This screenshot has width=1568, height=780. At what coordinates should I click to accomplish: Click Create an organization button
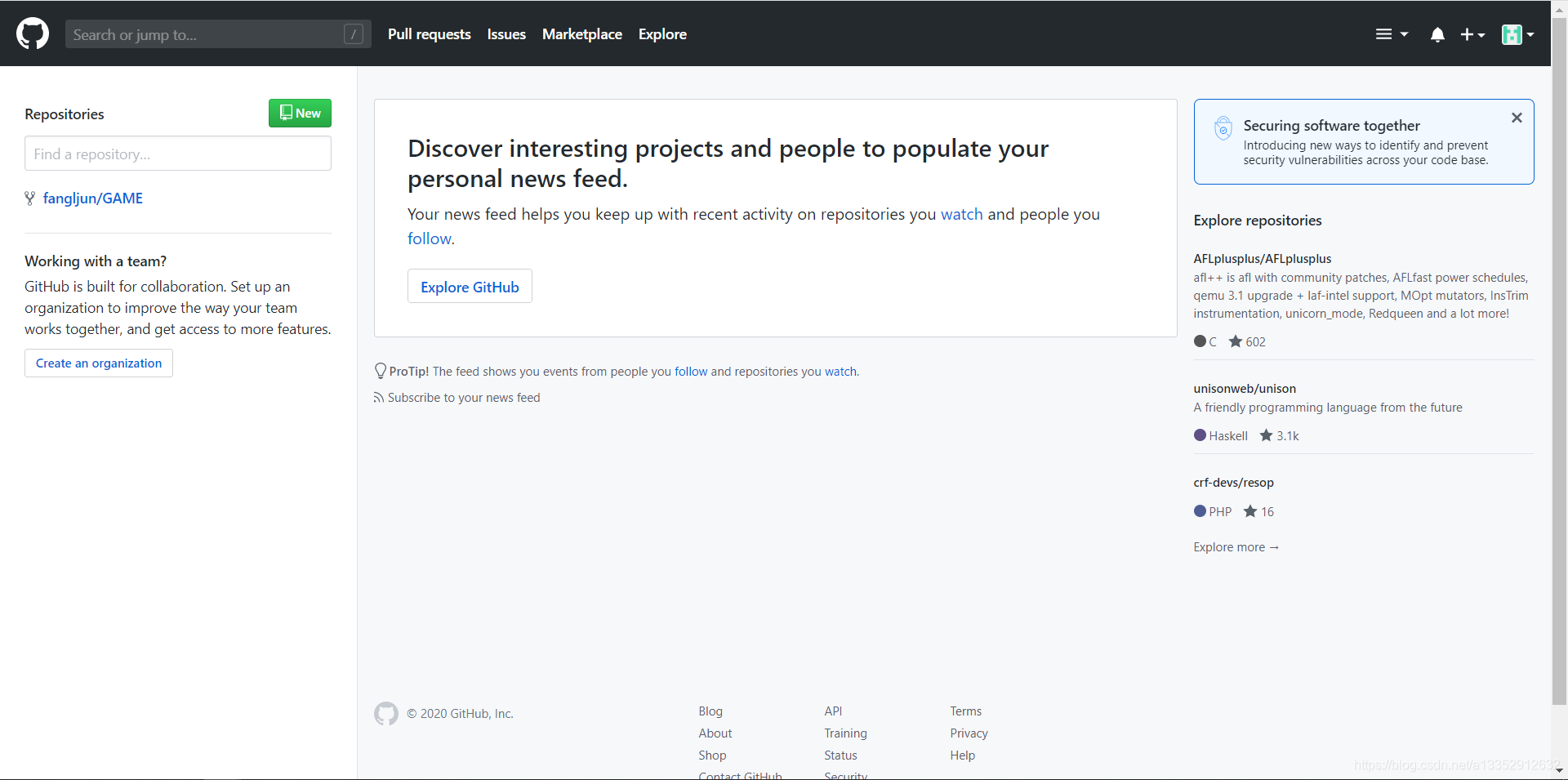point(99,363)
